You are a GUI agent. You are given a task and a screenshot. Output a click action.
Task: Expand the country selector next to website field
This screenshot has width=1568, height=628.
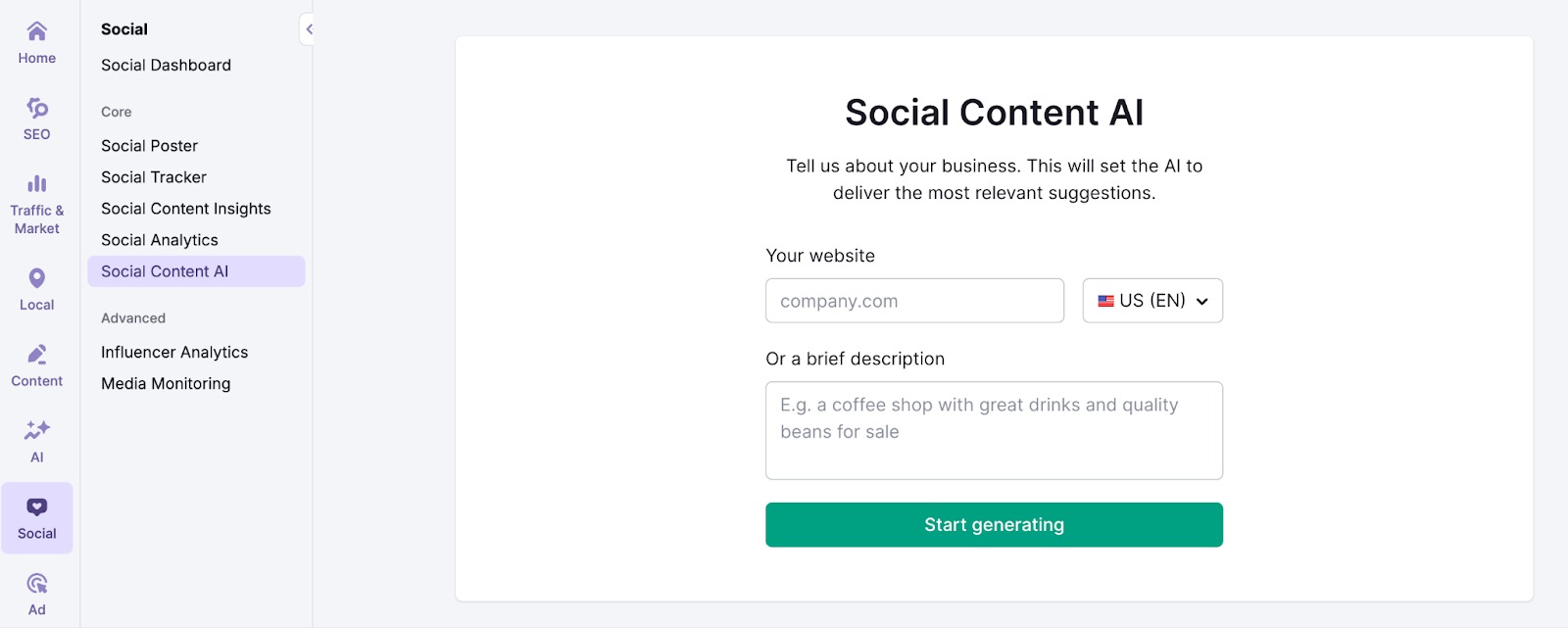point(1152,301)
